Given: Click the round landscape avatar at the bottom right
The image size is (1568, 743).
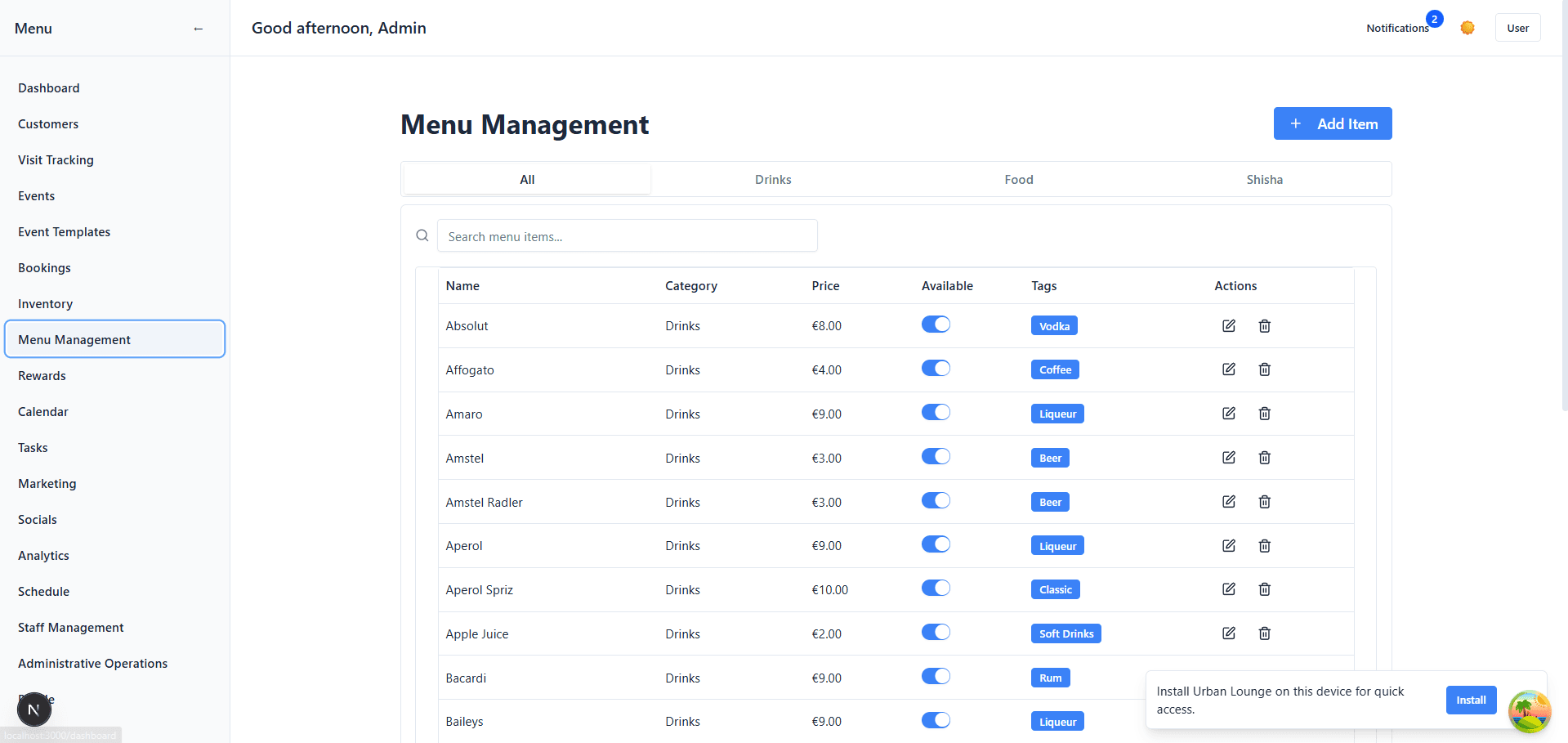Looking at the screenshot, I should [1529, 711].
